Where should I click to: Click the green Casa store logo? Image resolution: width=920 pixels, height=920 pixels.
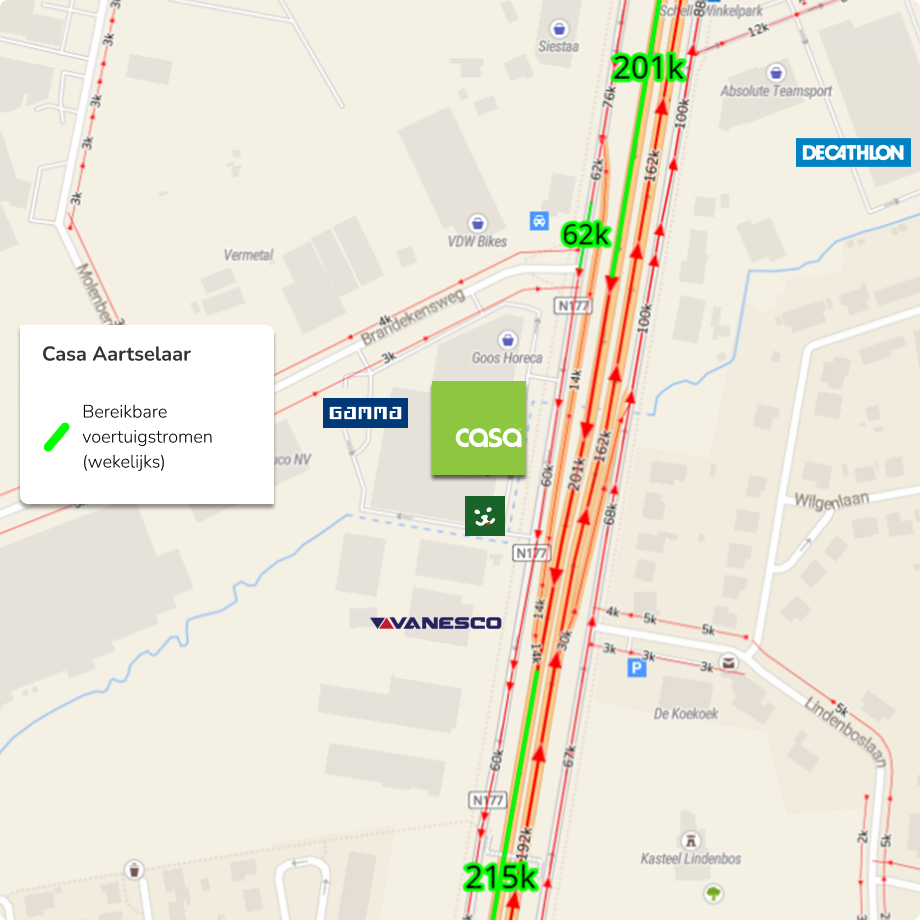tap(479, 428)
